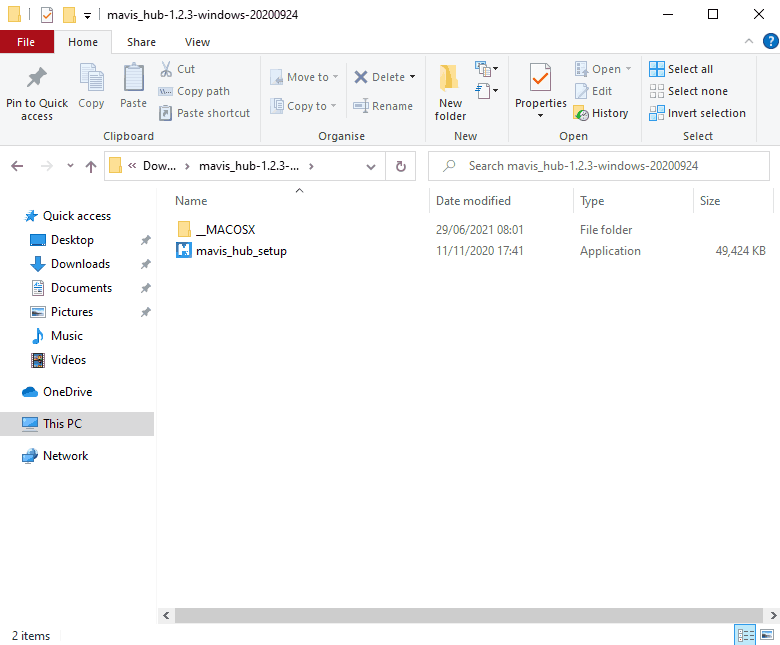
Task: Open file History
Action: pyautogui.click(x=601, y=113)
